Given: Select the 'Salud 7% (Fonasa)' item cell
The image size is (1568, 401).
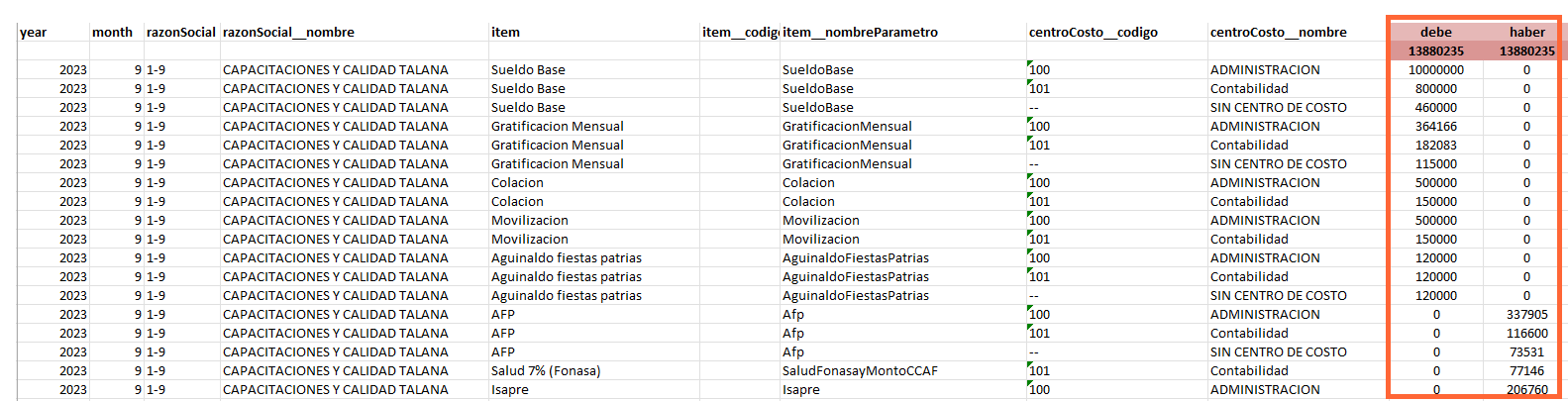Looking at the screenshot, I should point(594,370).
